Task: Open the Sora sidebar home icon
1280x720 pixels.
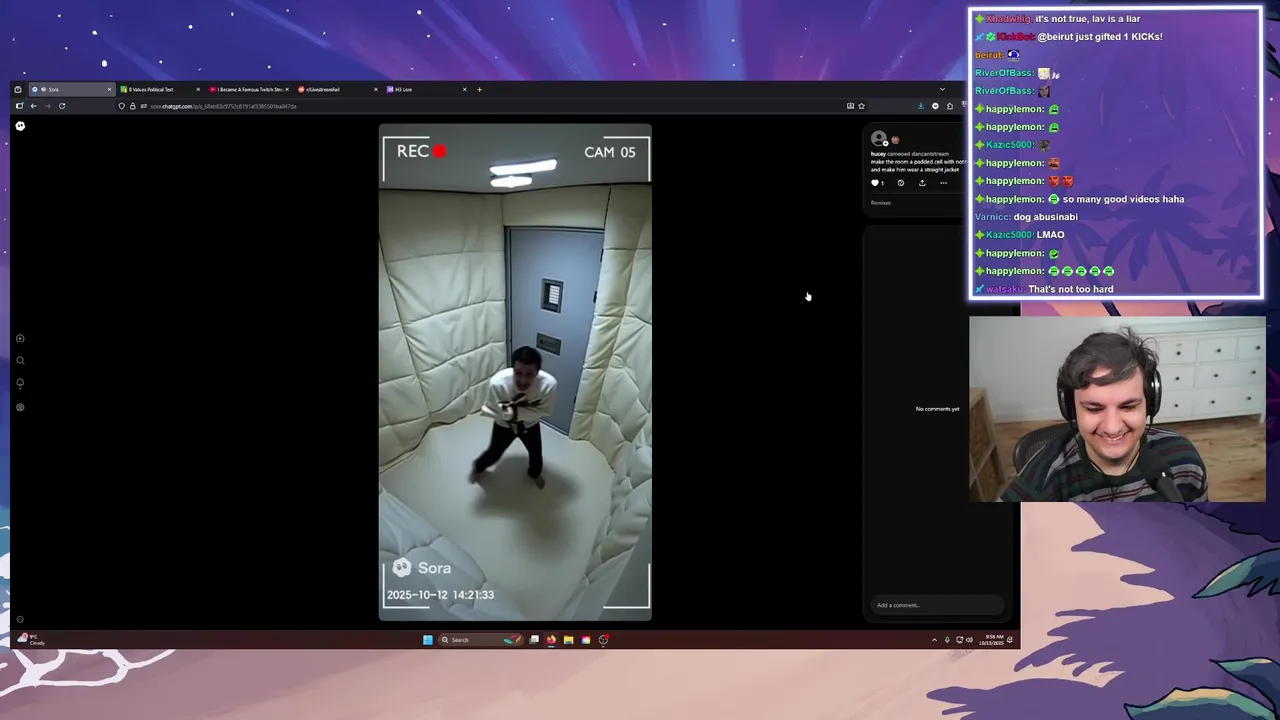Action: point(20,338)
